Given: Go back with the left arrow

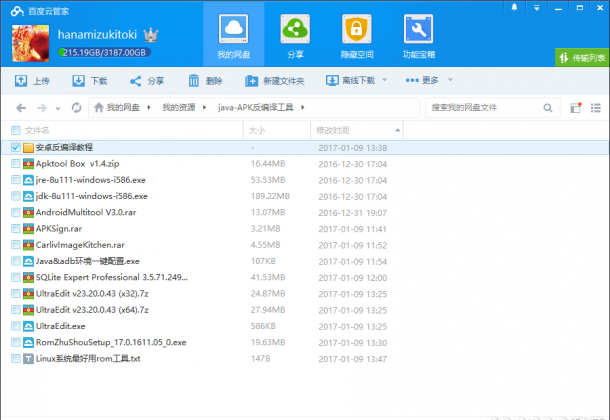Looking at the screenshot, I should (21, 108).
